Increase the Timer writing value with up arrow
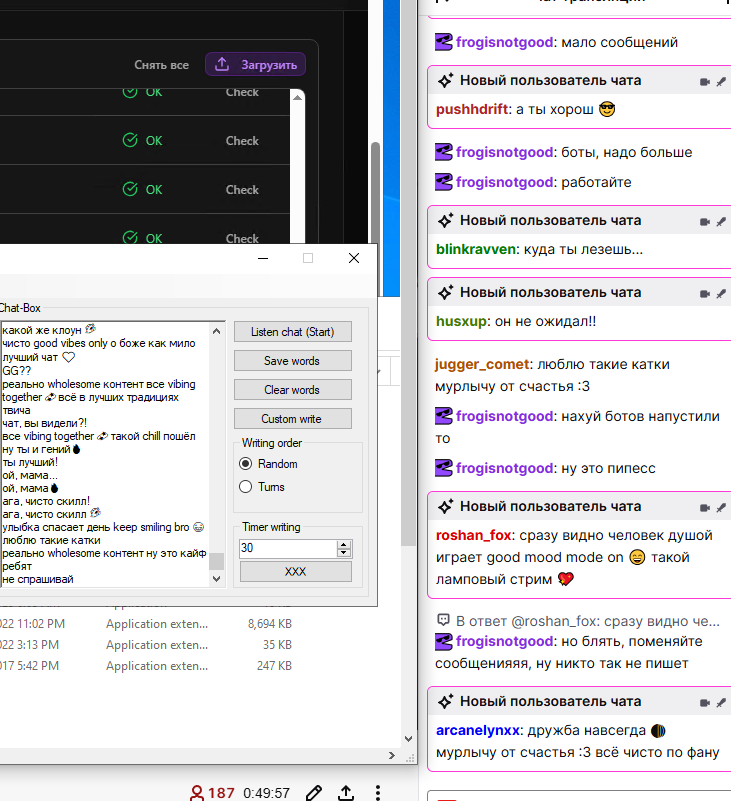Screen dimensions: 731x801 (345, 544)
